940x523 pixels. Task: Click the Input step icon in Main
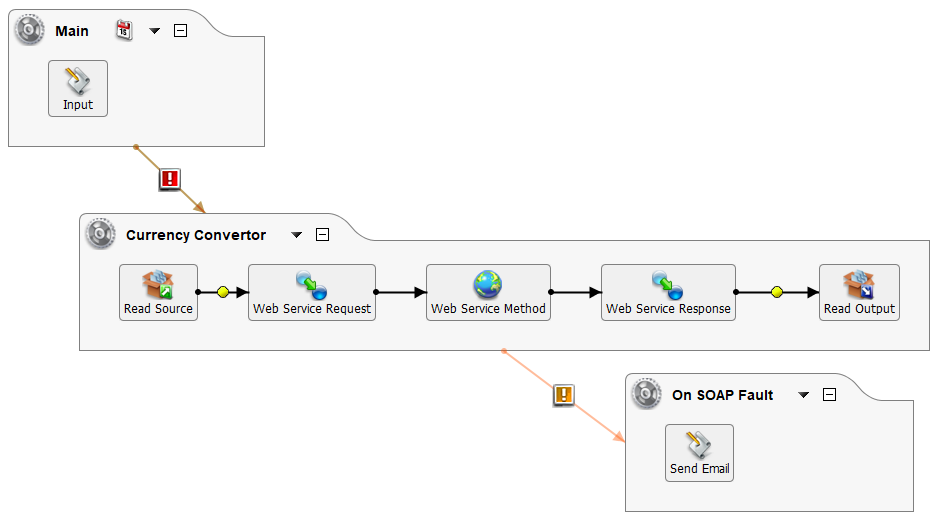pos(78,82)
